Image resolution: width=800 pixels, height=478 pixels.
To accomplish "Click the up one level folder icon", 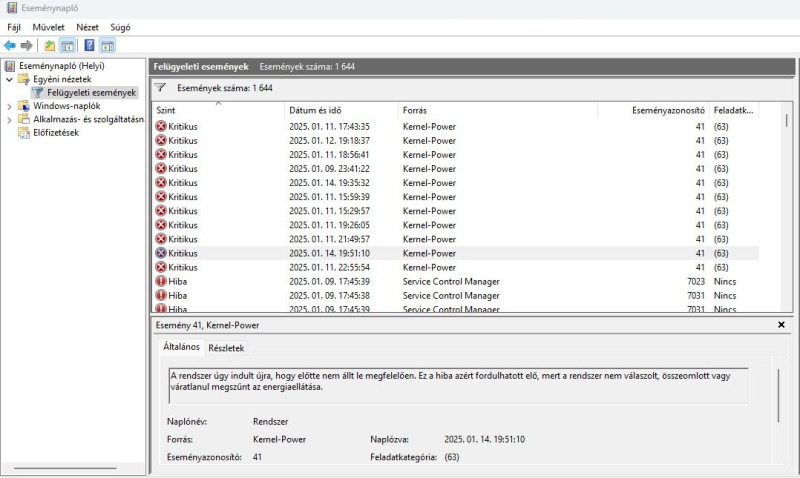I will pos(49,46).
